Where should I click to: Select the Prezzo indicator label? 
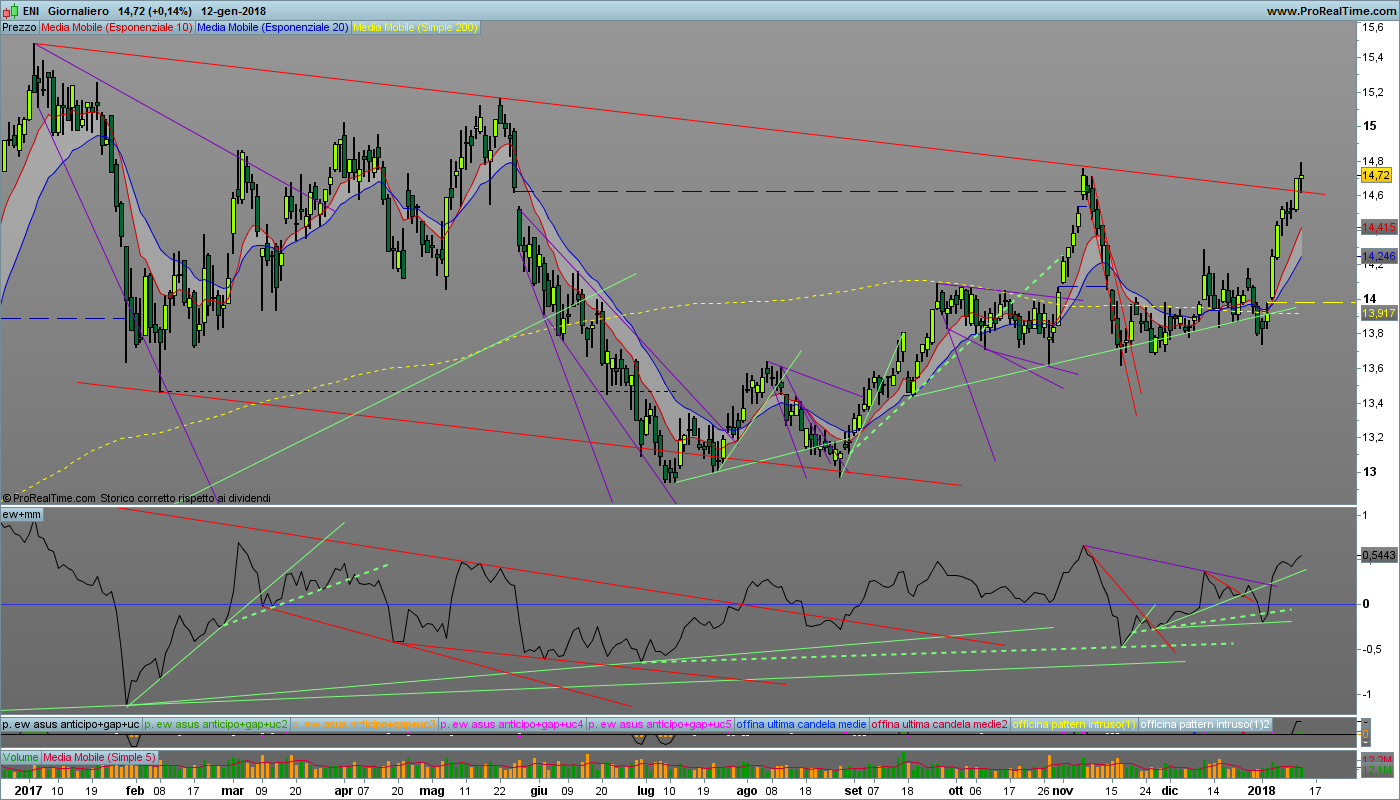[x=20, y=27]
